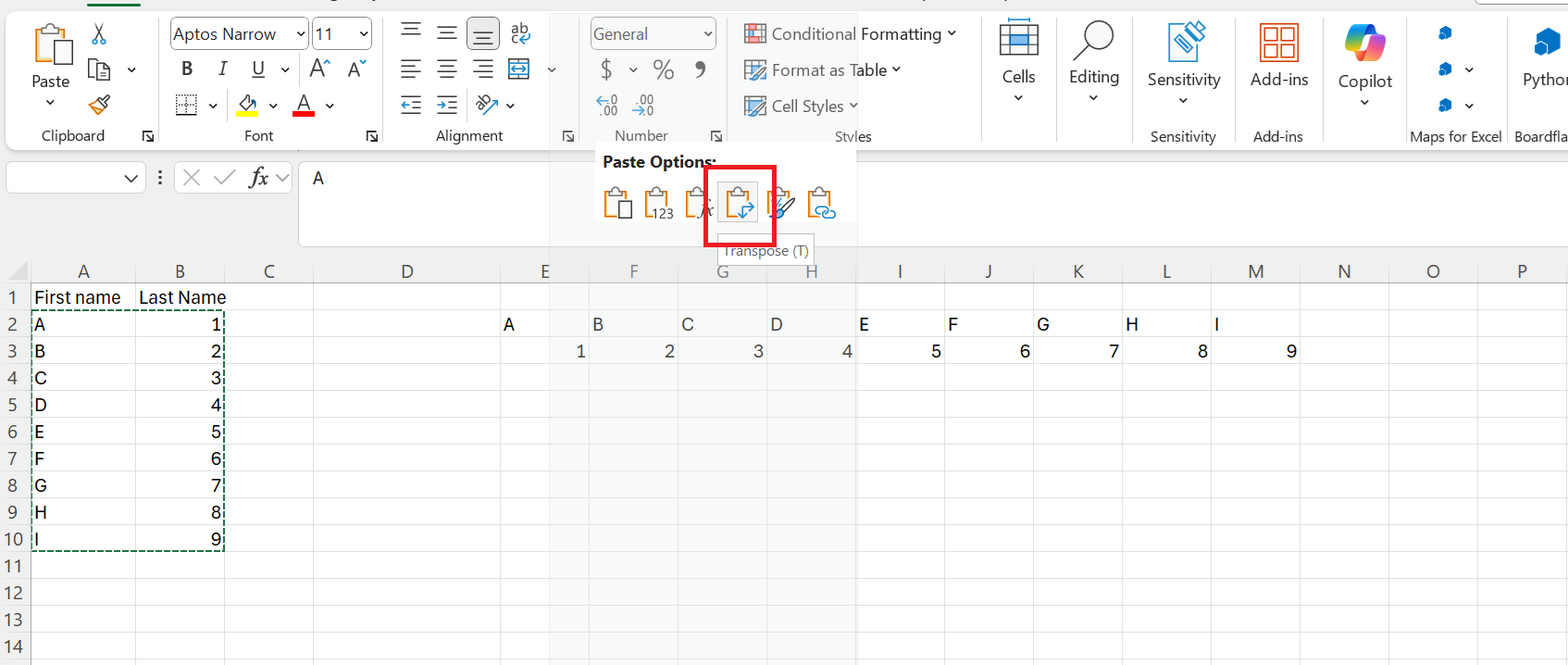Decrease font size with the smaller A icon
The image size is (1568, 665).
tap(356, 69)
